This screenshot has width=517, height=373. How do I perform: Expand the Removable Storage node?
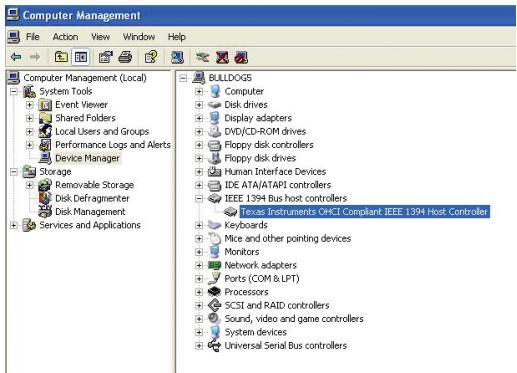pos(30,185)
